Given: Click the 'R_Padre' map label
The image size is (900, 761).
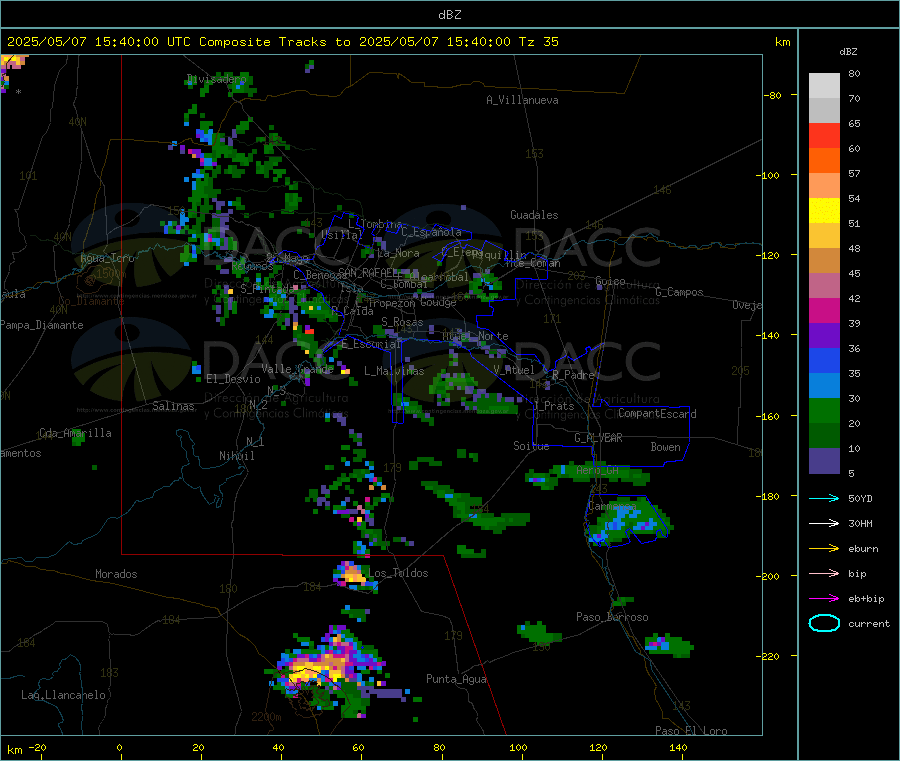Looking at the screenshot, I should click(x=573, y=375).
